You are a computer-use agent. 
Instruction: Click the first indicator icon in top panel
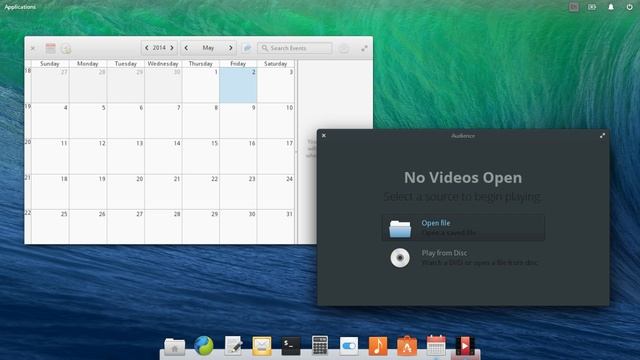[574, 7]
